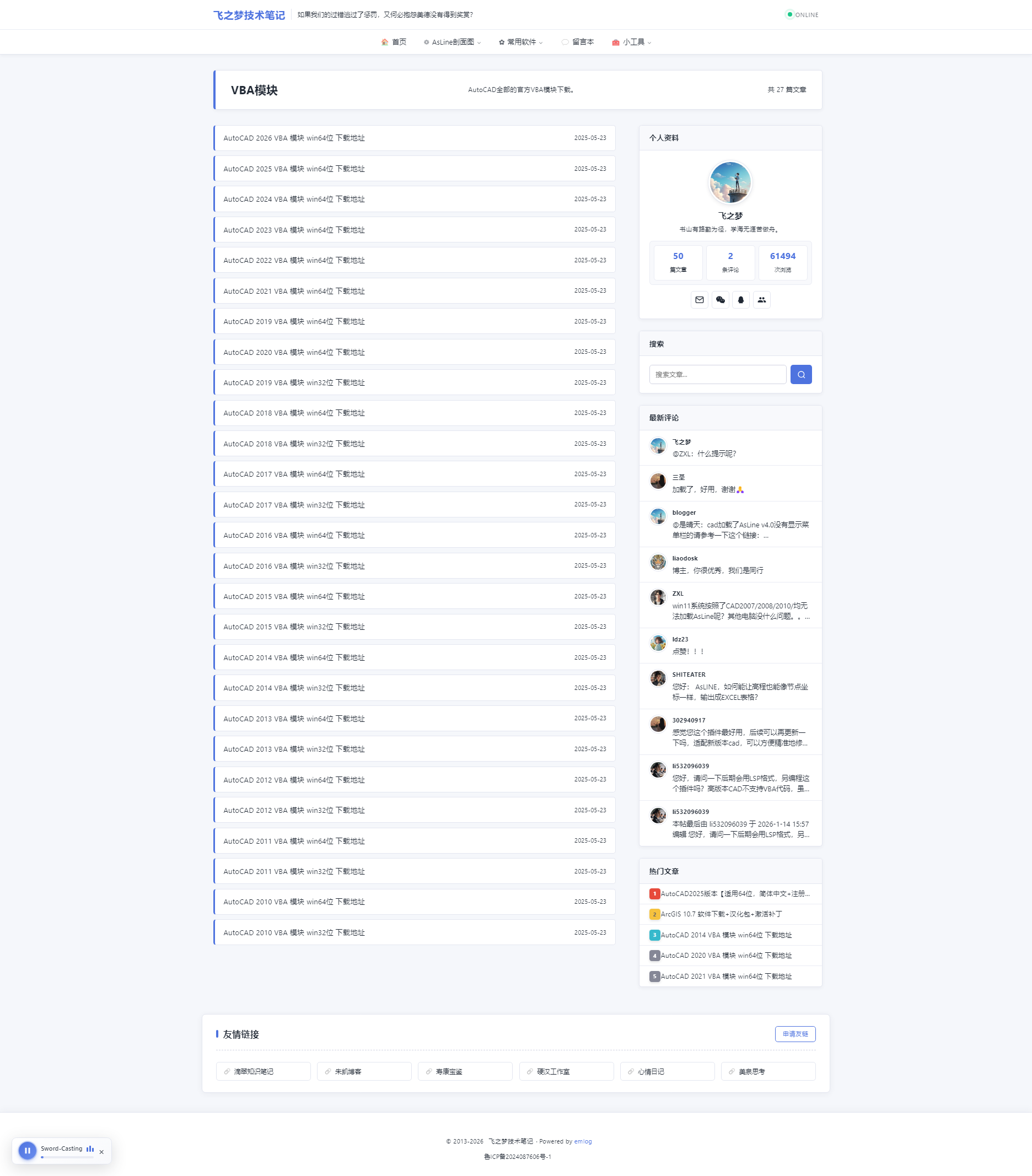Expand 小工具 menu dropdown

[x=631, y=42]
